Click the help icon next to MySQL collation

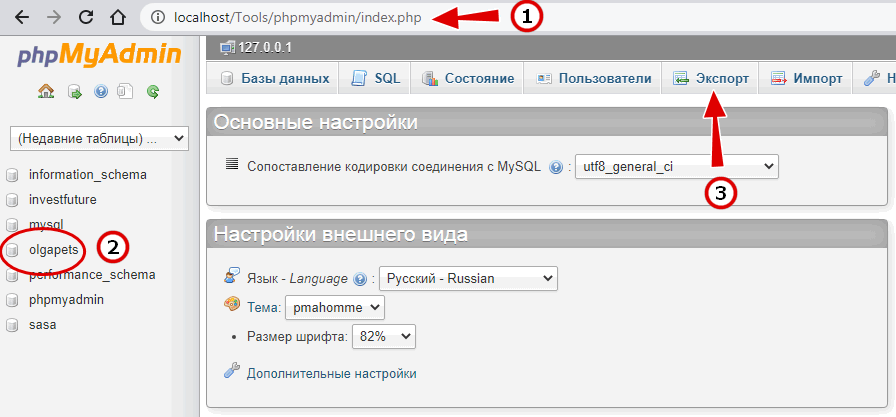tap(555, 167)
